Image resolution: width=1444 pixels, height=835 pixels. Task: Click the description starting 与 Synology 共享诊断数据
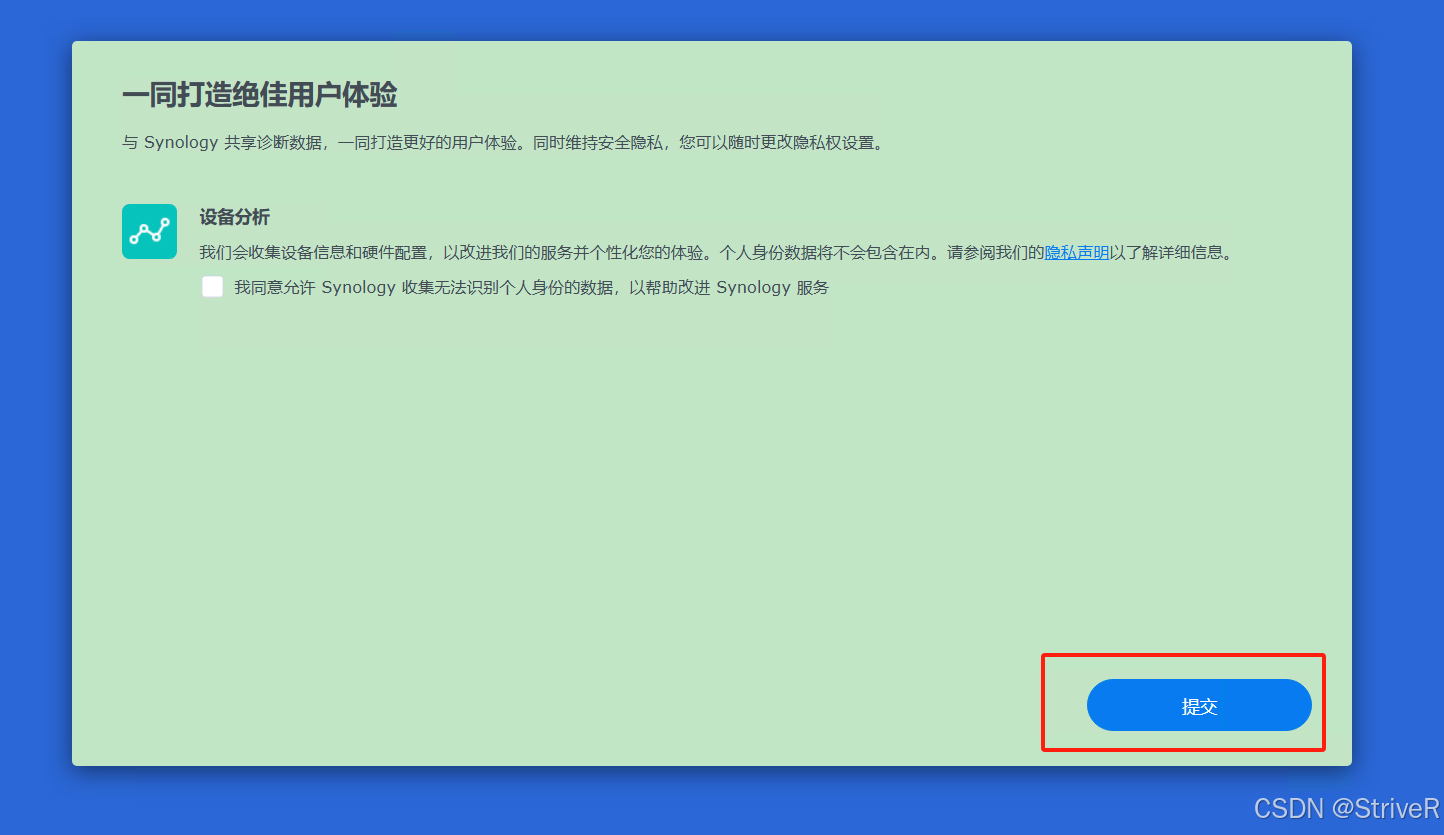(504, 142)
